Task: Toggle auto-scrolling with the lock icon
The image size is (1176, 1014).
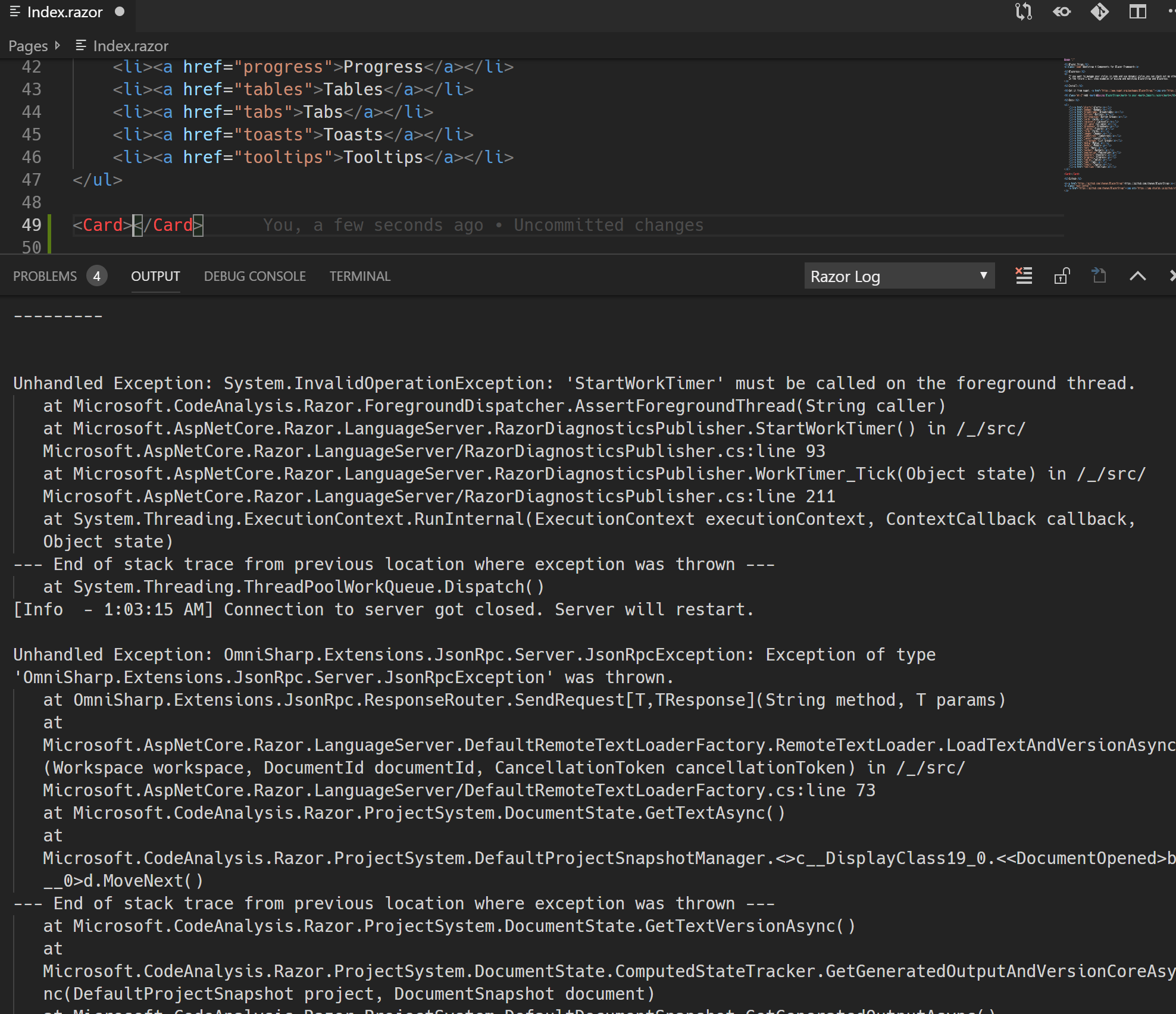Action: point(1063,276)
